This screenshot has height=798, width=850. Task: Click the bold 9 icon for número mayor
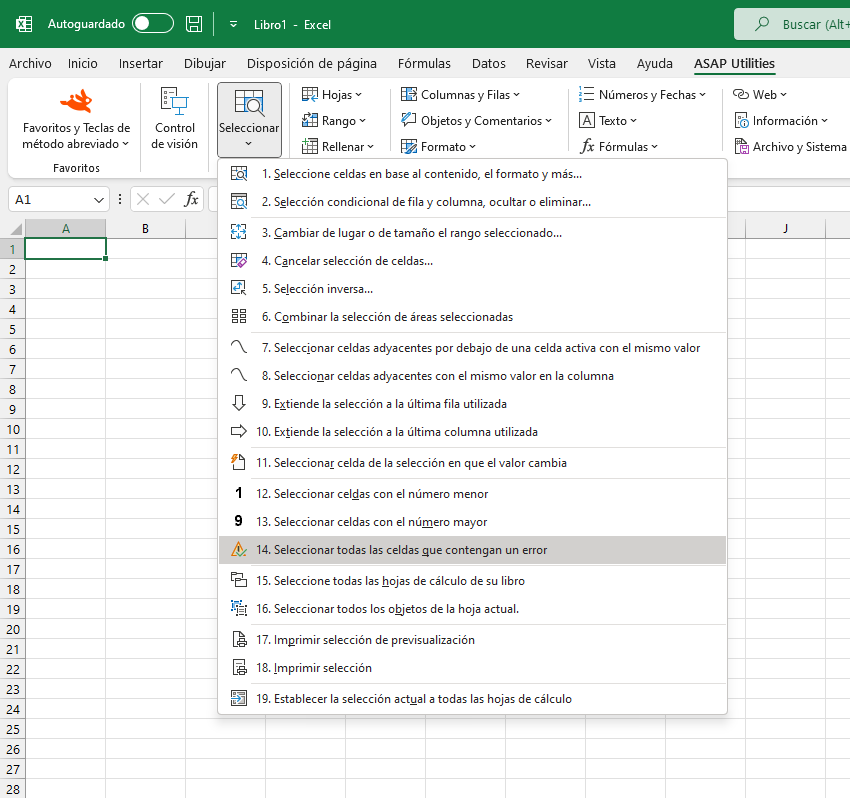tap(239, 522)
